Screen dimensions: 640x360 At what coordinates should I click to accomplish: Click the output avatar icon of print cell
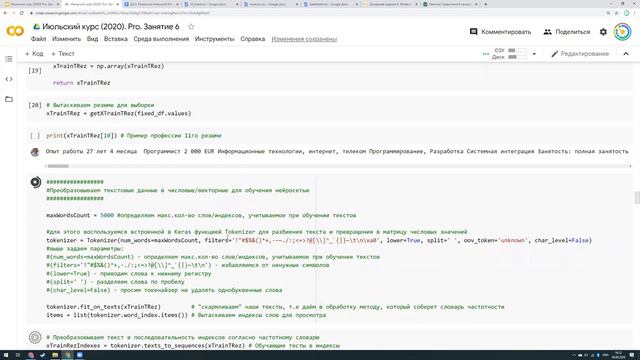35,152
